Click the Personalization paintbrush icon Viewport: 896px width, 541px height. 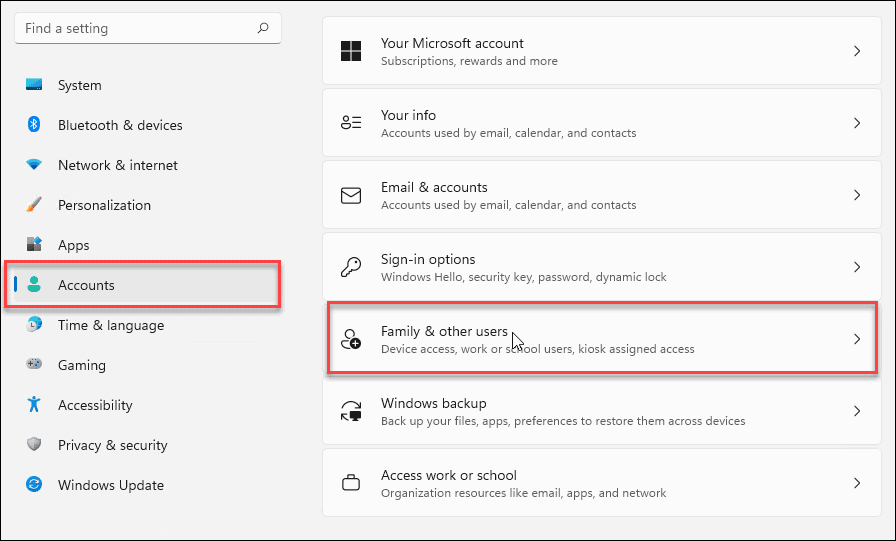tap(34, 205)
